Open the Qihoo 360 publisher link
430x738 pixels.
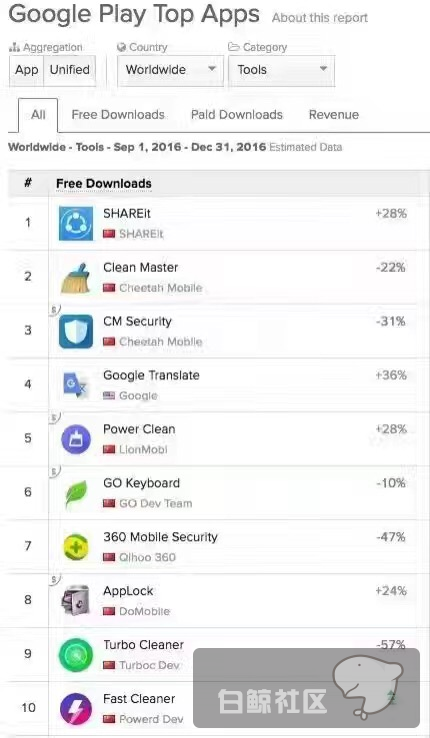pyautogui.click(x=147, y=557)
